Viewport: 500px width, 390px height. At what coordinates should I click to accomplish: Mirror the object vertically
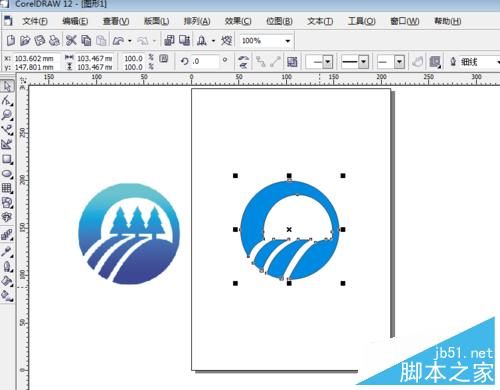(x=244, y=65)
